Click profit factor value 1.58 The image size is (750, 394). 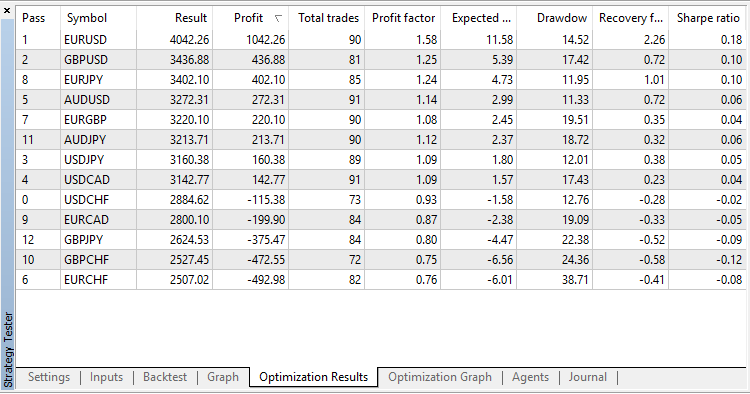427,40
